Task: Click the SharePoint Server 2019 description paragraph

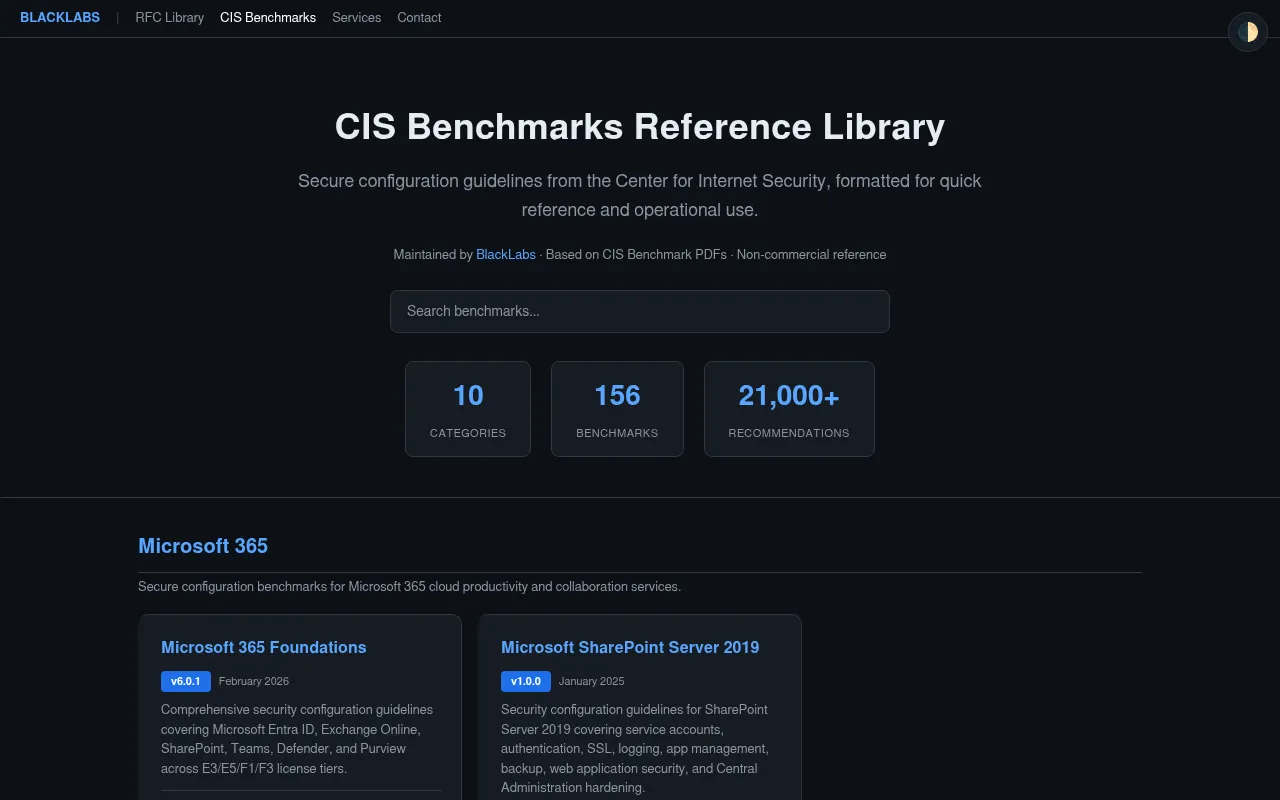Action: [640, 749]
